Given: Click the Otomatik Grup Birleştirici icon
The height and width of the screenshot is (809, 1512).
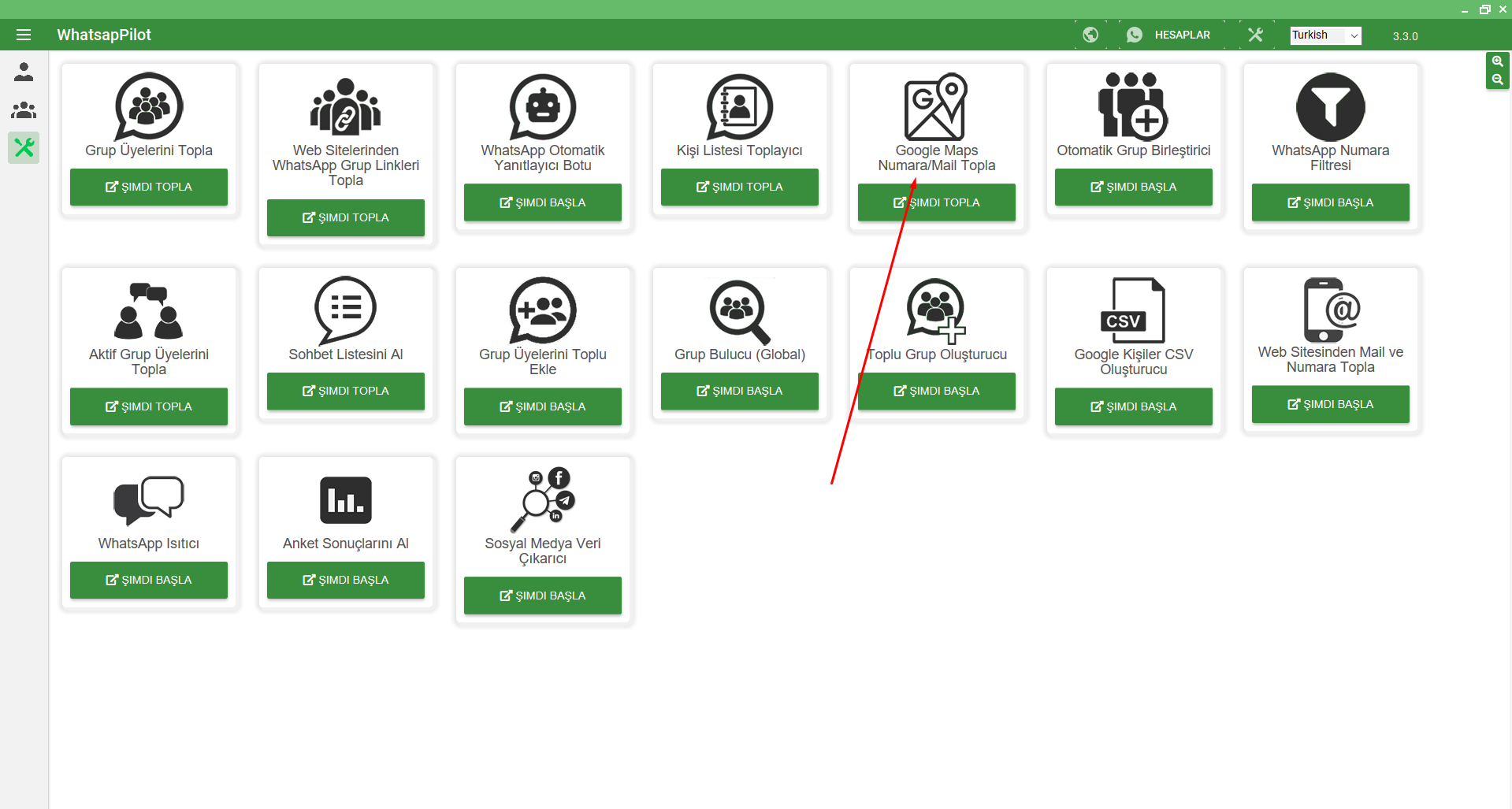Looking at the screenshot, I should [1133, 106].
